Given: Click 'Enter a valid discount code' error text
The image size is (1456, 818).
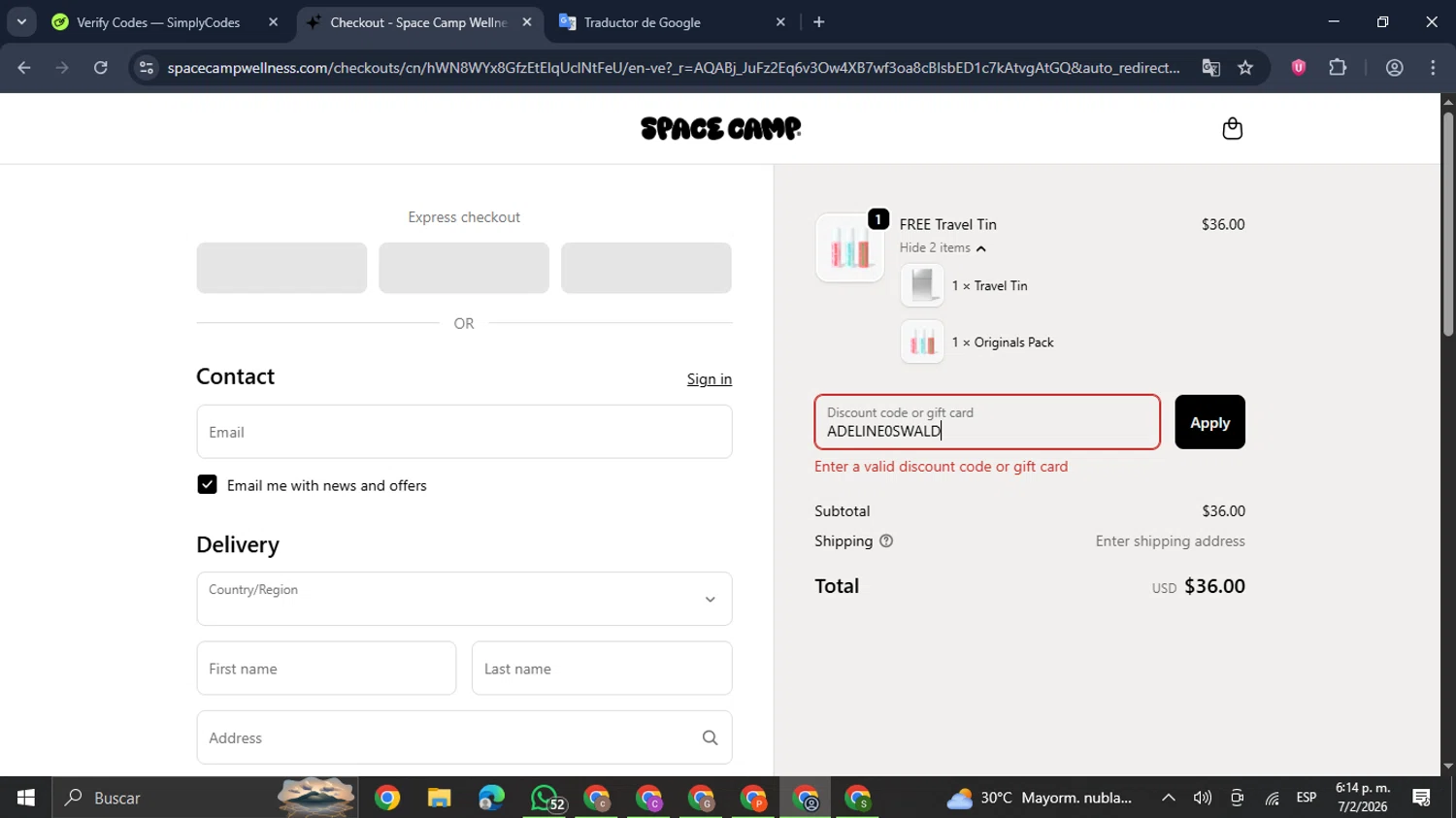Looking at the screenshot, I should click(941, 467).
